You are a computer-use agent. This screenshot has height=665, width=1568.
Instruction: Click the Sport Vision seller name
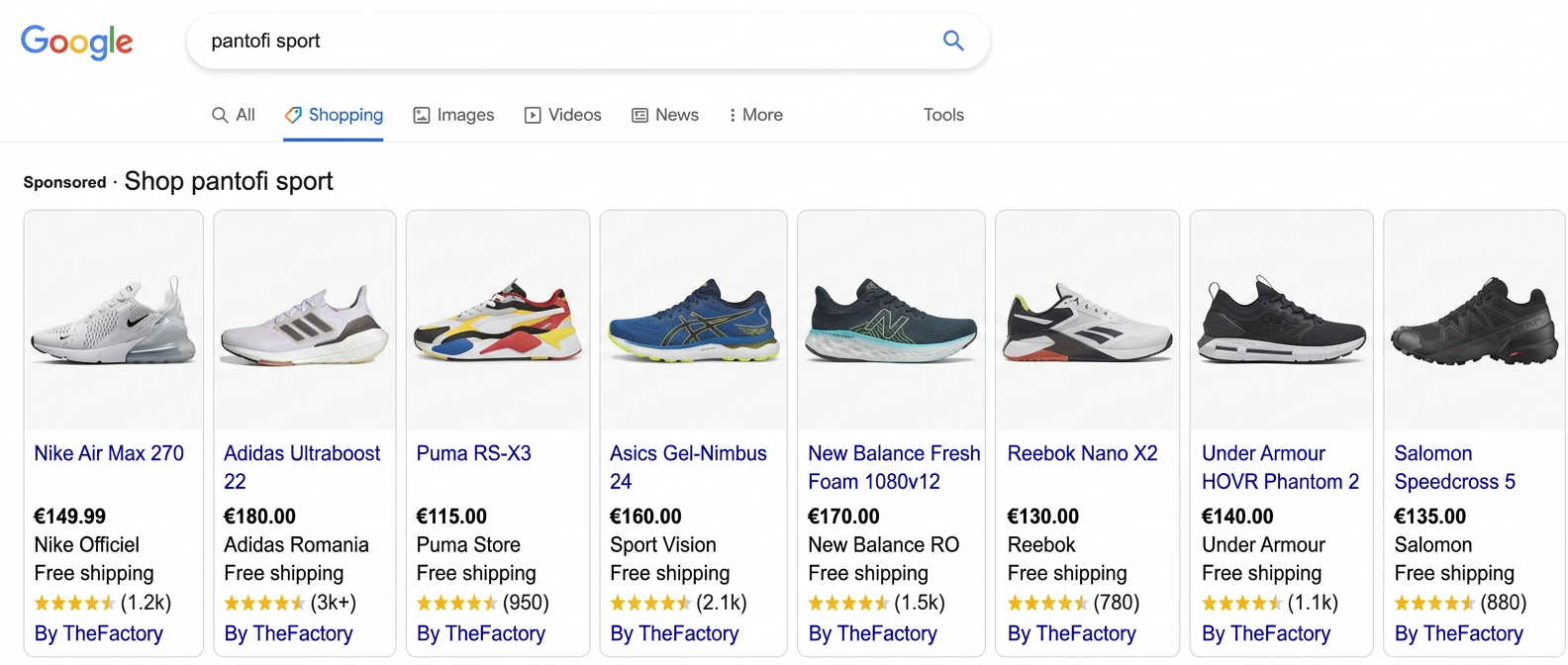coord(662,545)
